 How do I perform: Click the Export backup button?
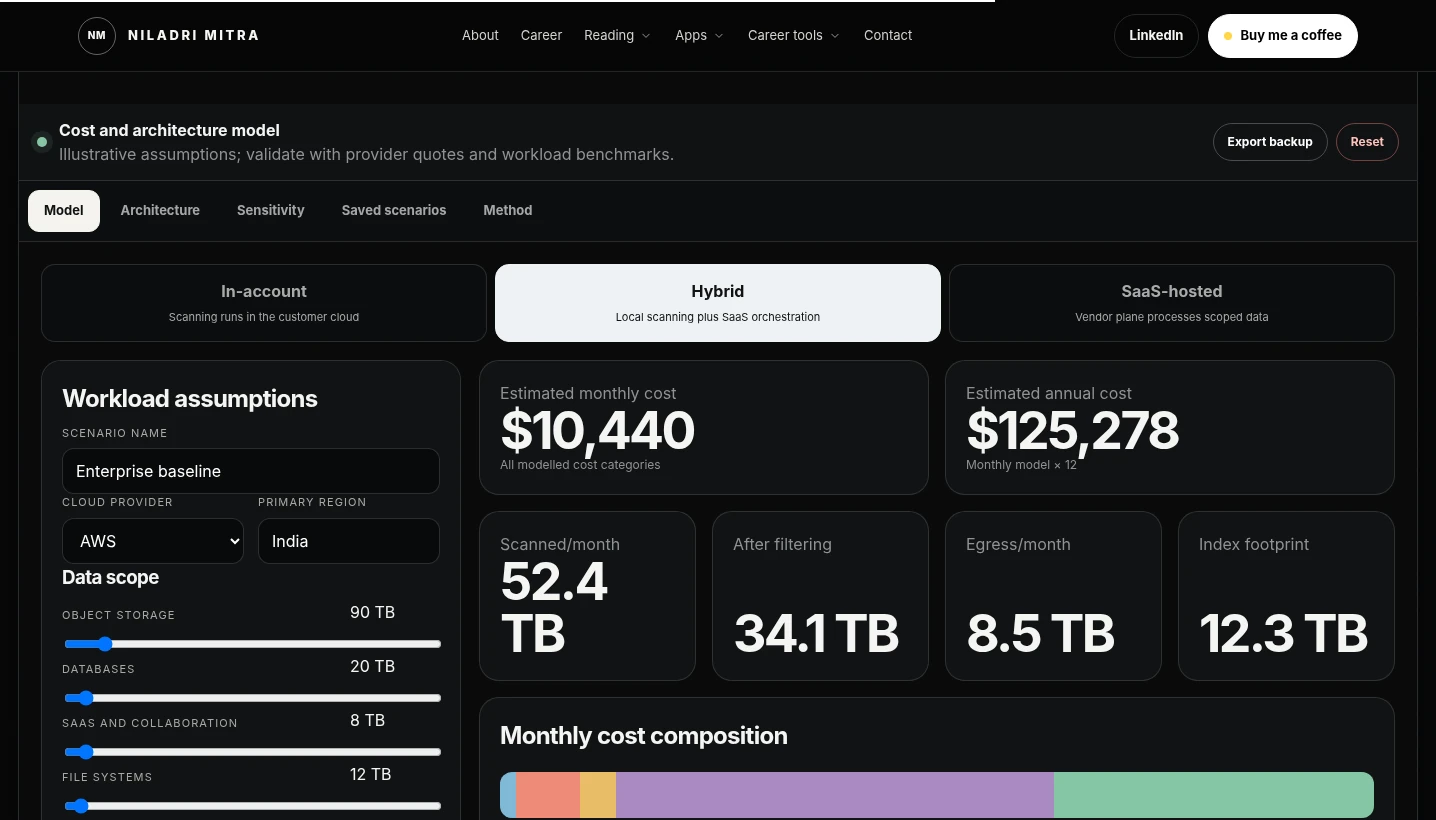click(1270, 142)
